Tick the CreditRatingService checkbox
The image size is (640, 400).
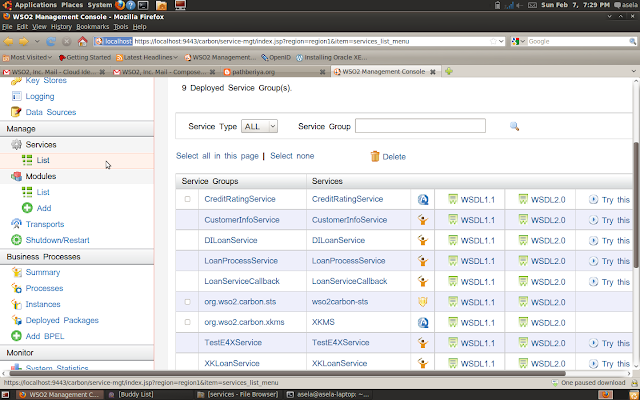pos(187,199)
